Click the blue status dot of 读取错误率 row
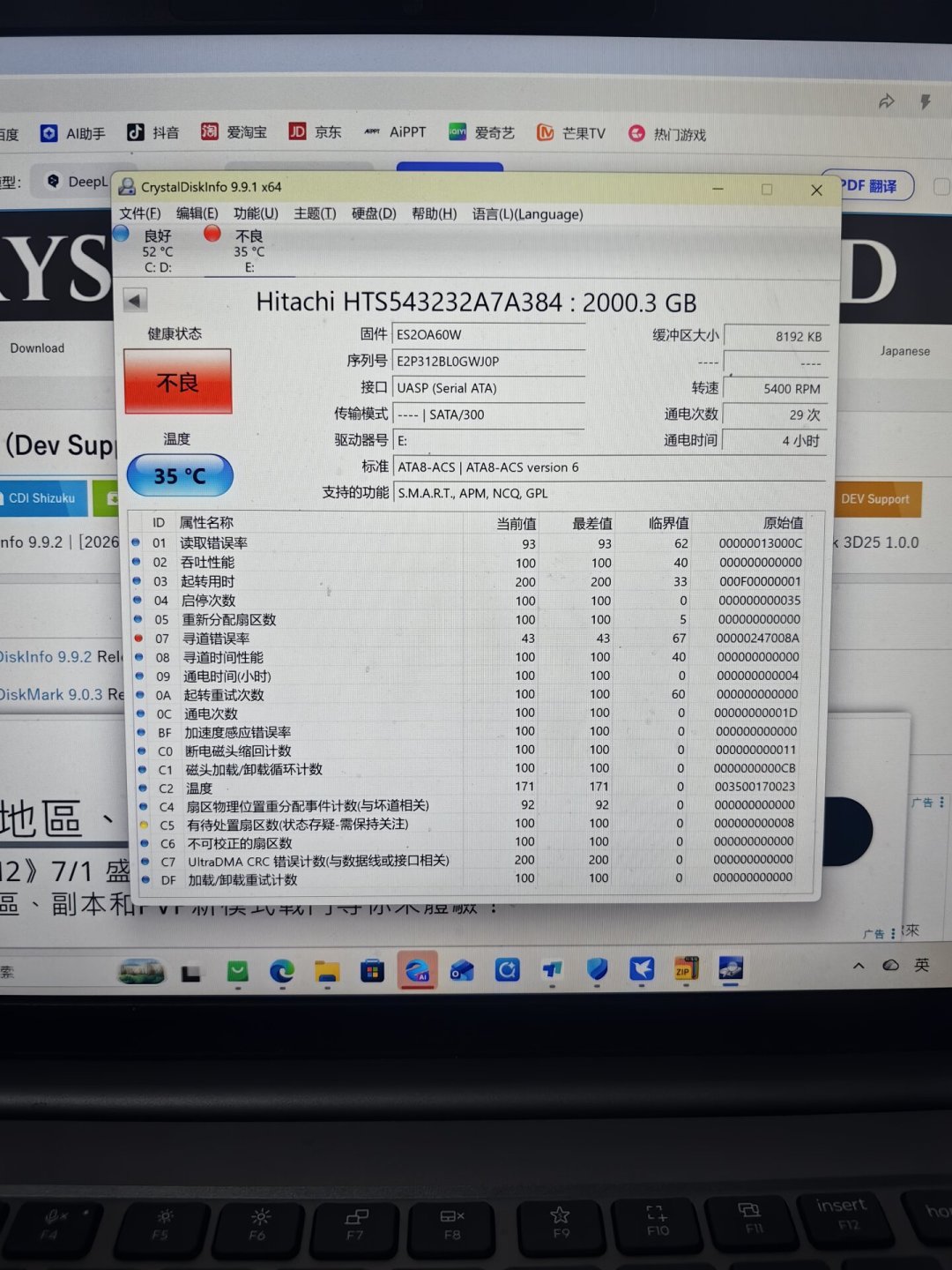Viewport: 952px width, 1270px height. click(136, 542)
